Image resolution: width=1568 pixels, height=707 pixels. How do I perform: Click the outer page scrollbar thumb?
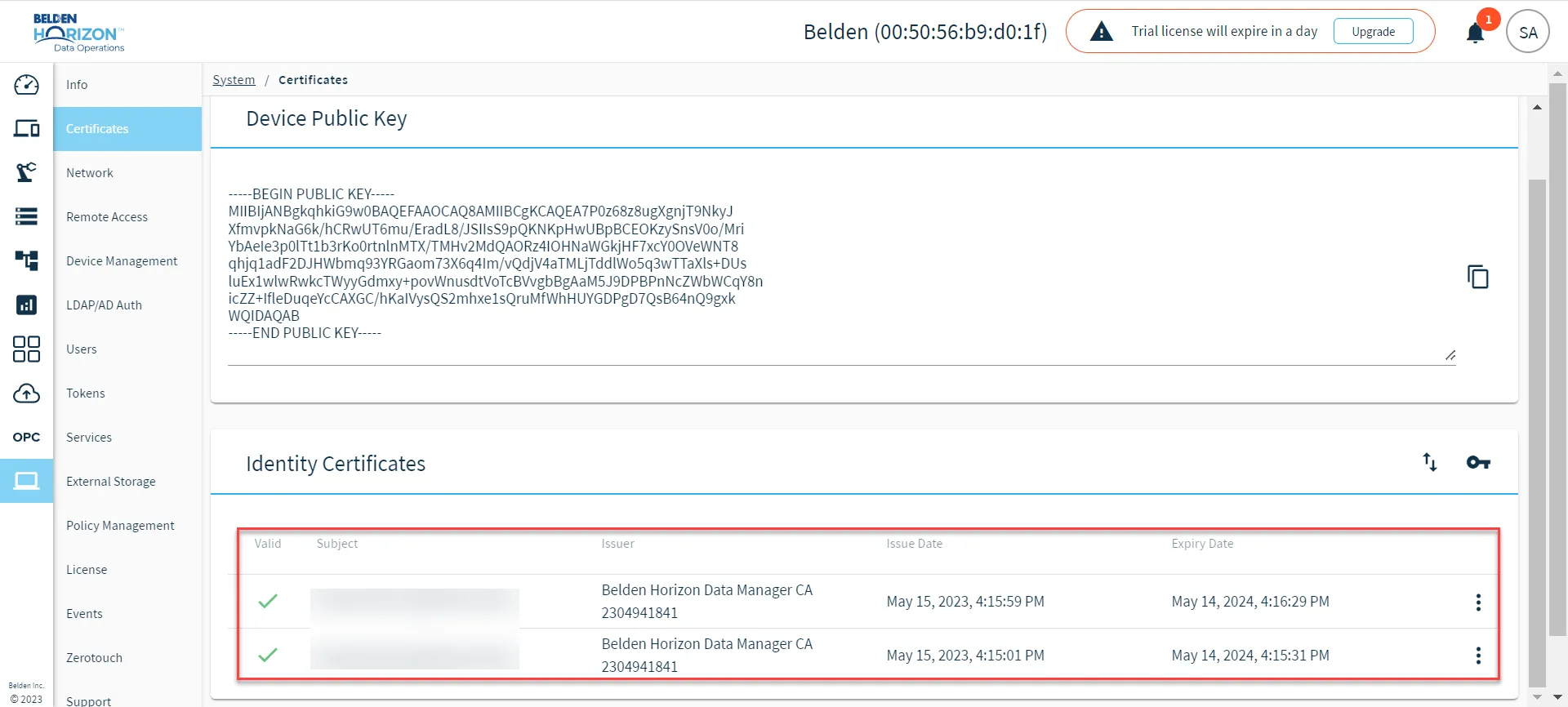(1557, 359)
